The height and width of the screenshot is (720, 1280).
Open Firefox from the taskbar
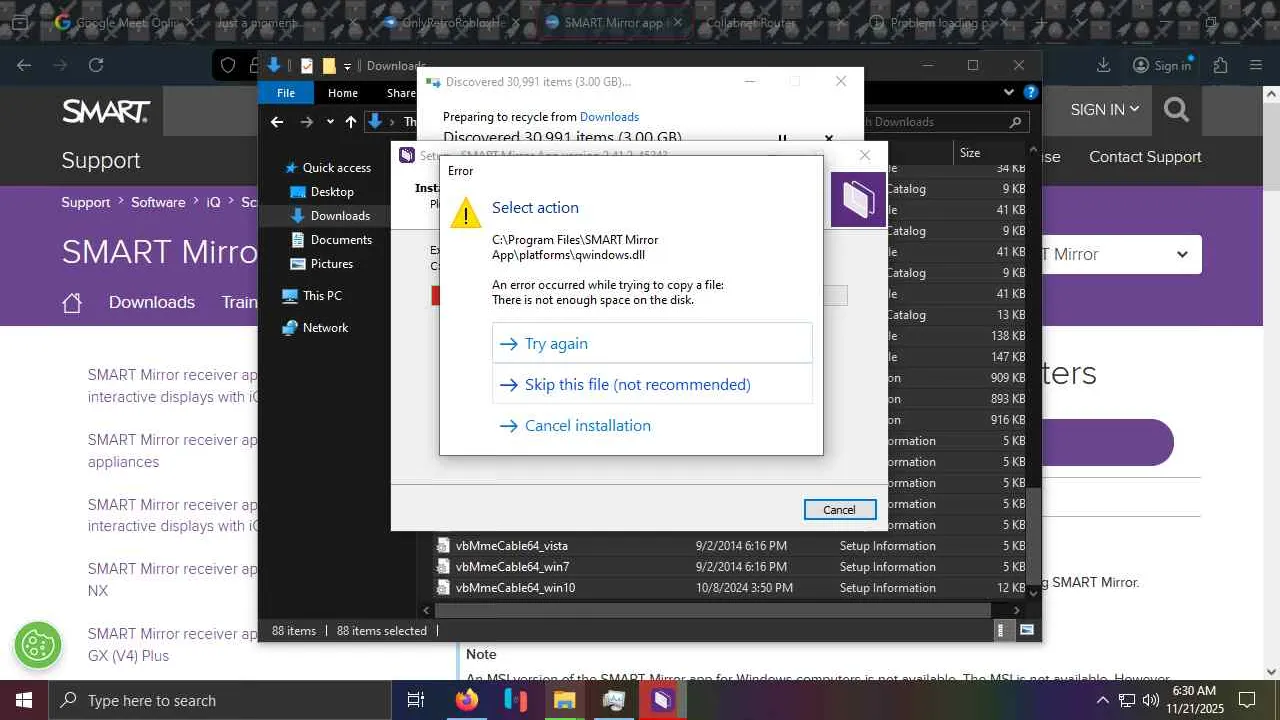click(467, 700)
